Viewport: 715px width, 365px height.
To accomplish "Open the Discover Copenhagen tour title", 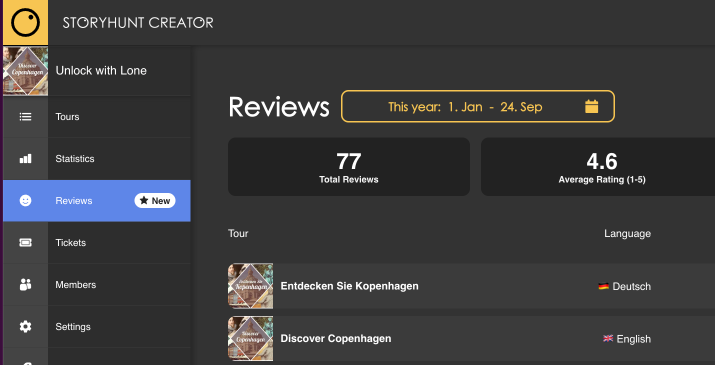I will tap(336, 339).
